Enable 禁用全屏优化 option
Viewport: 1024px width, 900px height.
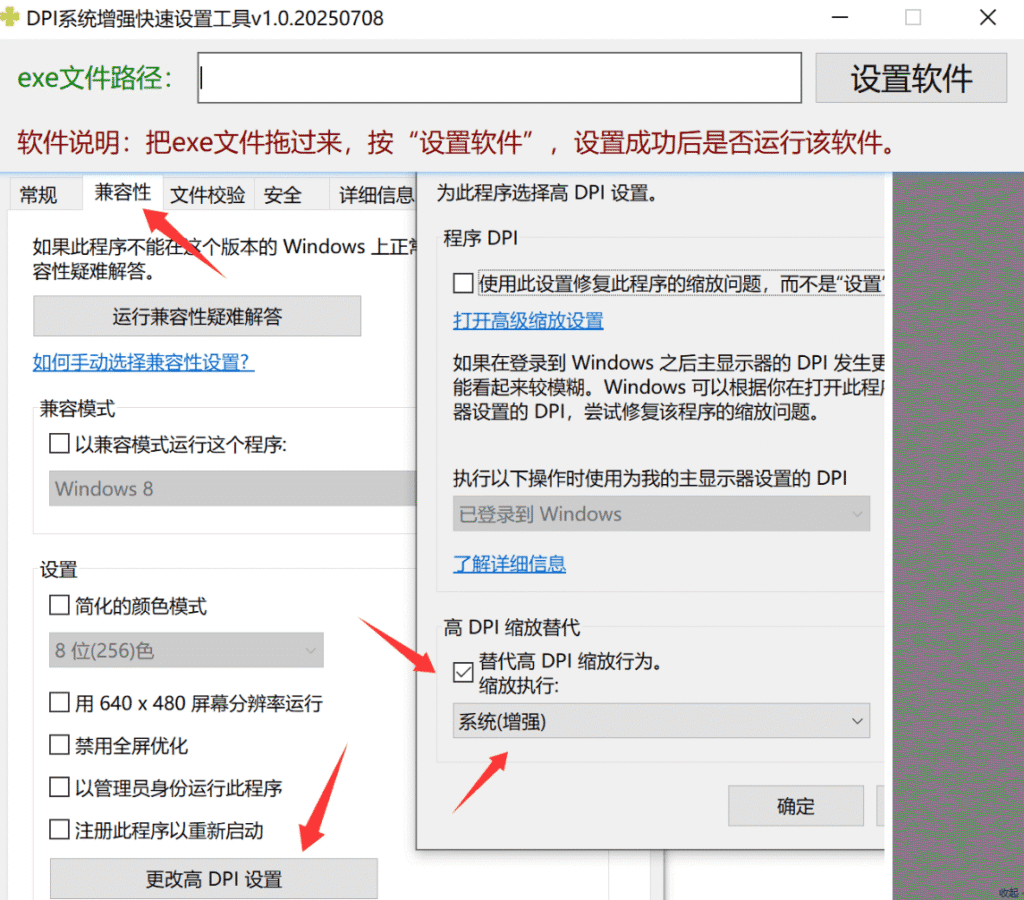tap(58, 744)
